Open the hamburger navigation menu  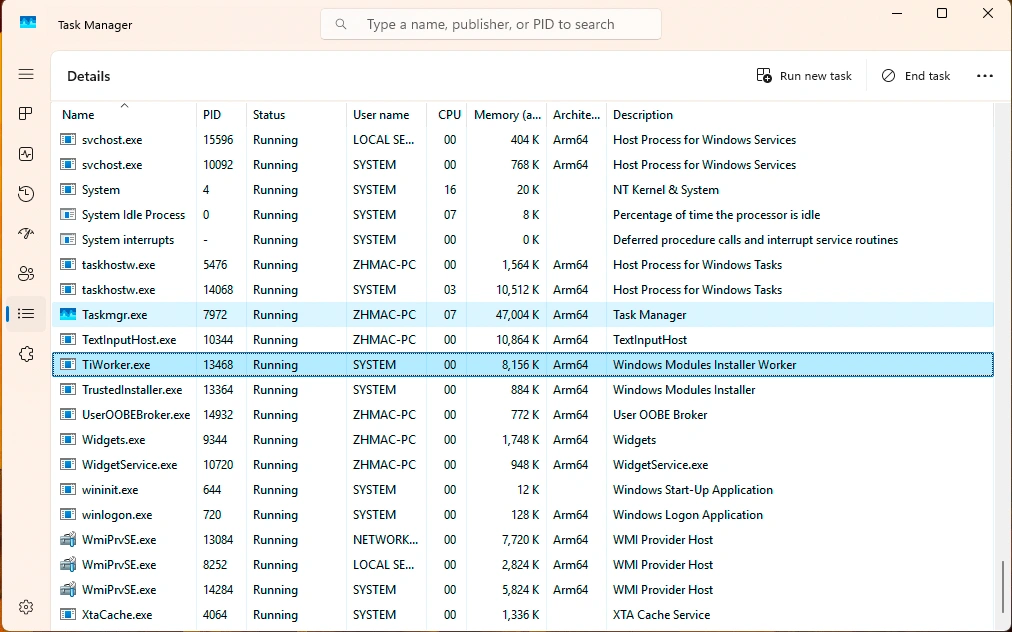click(x=26, y=74)
